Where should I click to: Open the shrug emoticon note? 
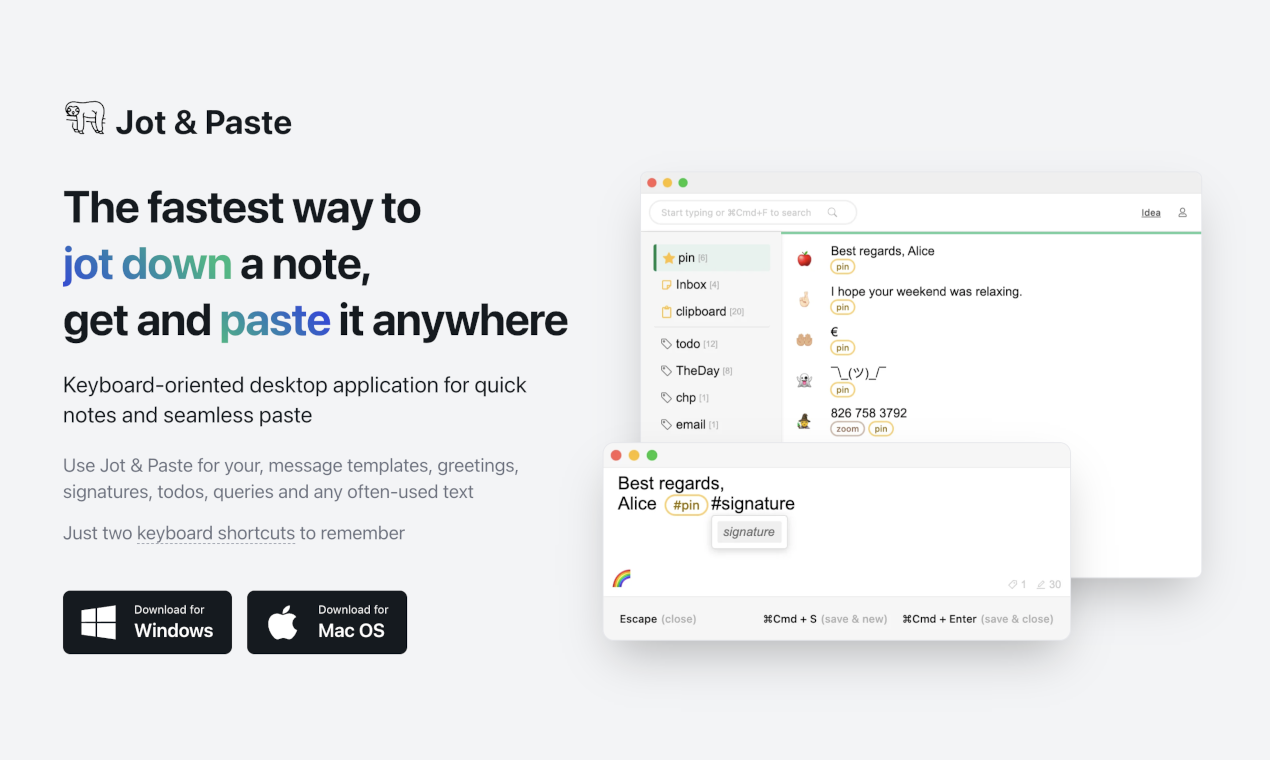click(x=858, y=373)
